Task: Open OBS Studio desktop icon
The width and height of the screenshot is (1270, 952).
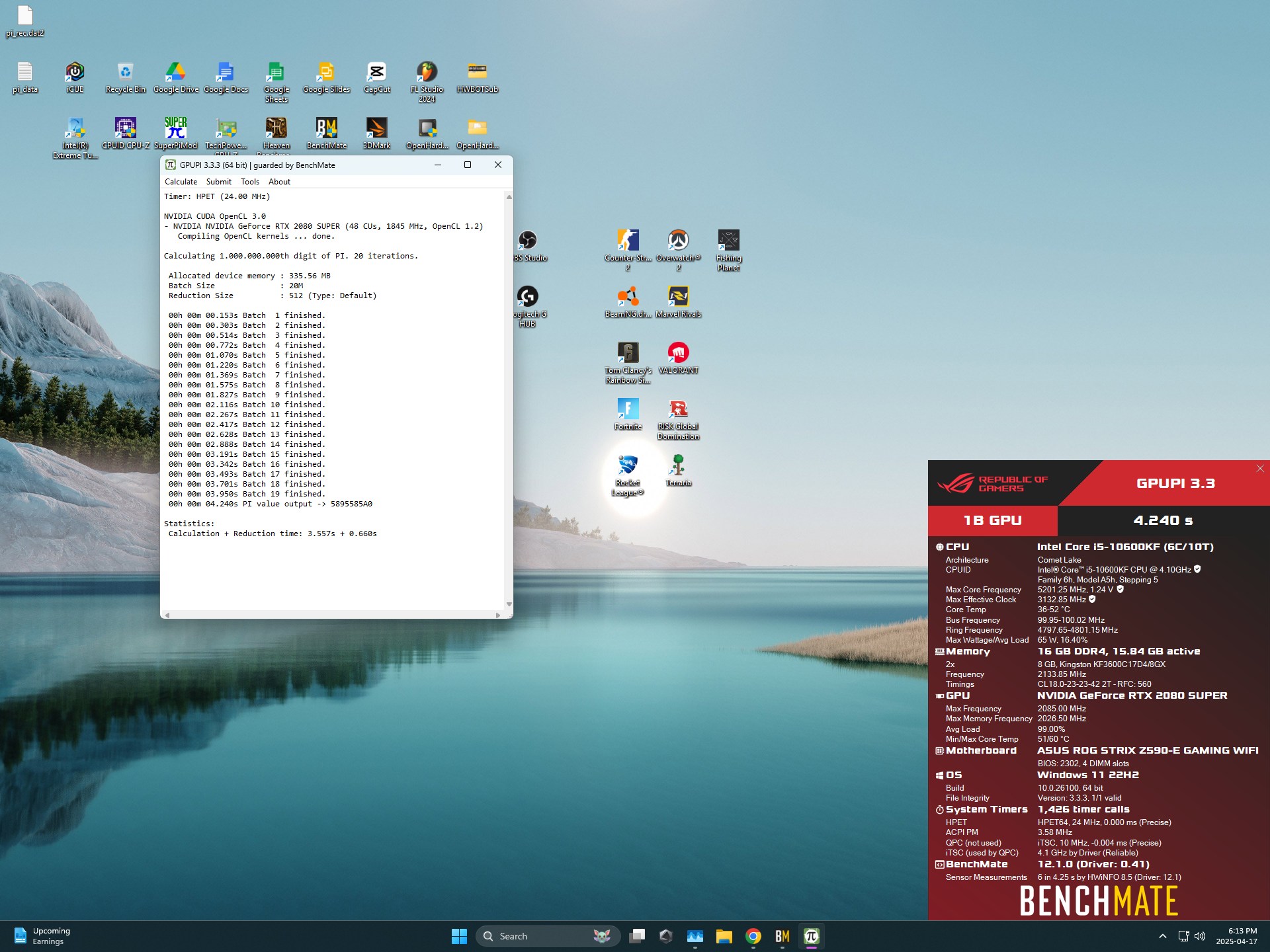Action: point(529,246)
